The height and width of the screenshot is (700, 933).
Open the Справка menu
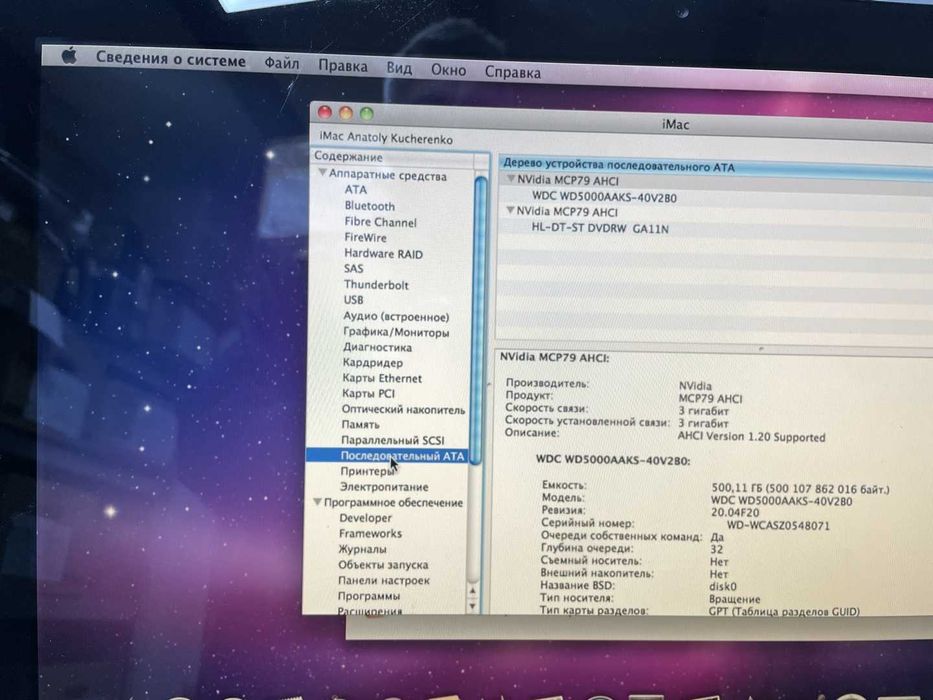click(513, 73)
